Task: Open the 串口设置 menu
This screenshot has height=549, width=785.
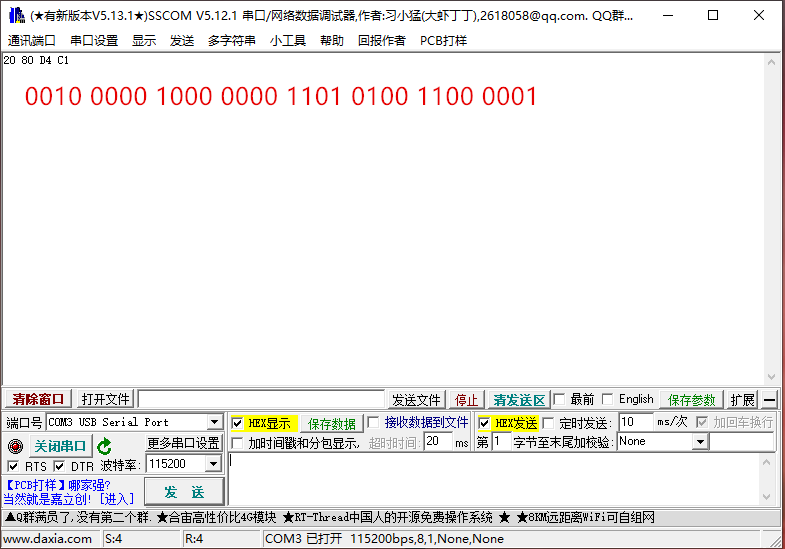Action: coord(94,41)
